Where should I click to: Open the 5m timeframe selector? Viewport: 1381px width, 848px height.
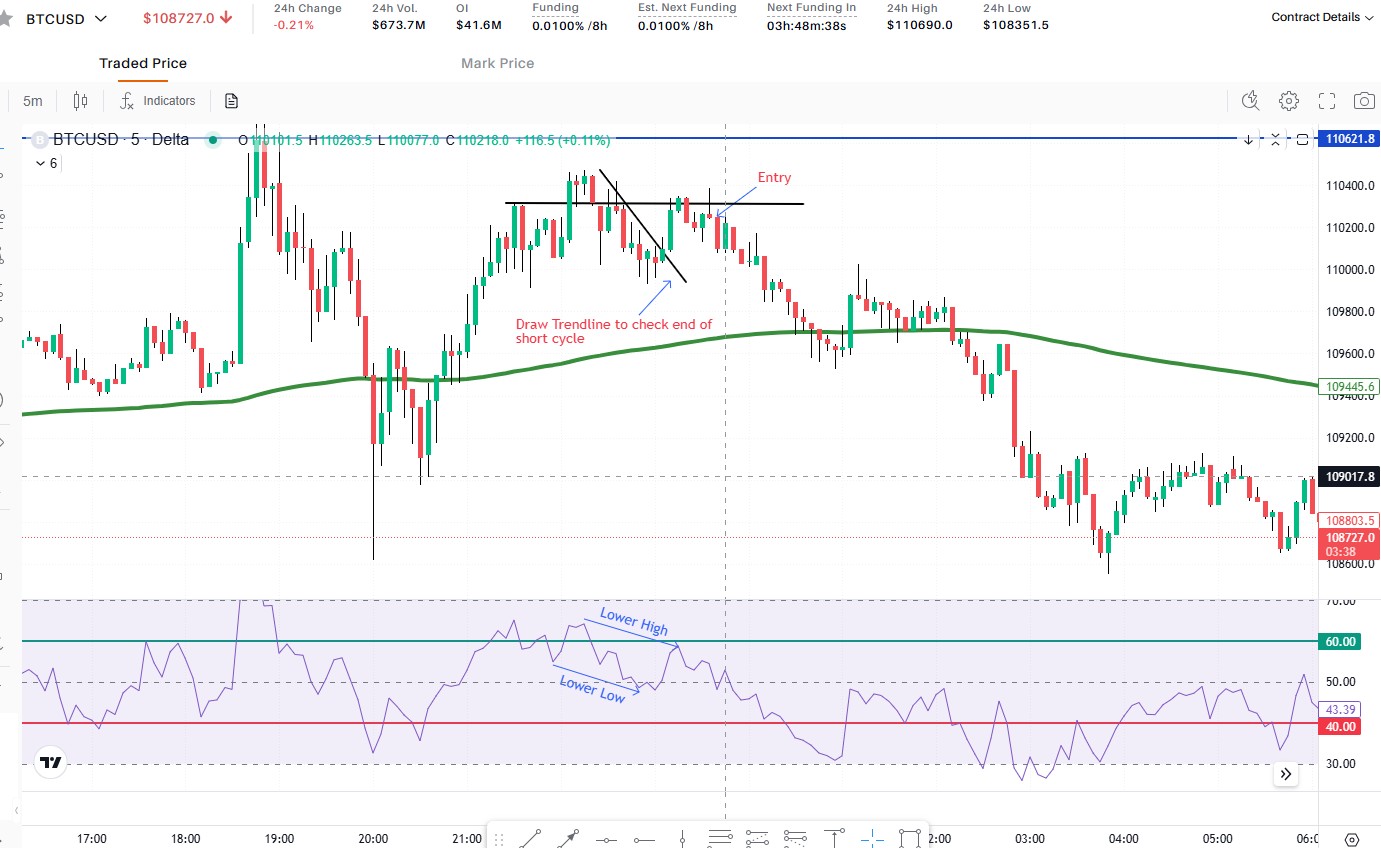click(x=33, y=101)
